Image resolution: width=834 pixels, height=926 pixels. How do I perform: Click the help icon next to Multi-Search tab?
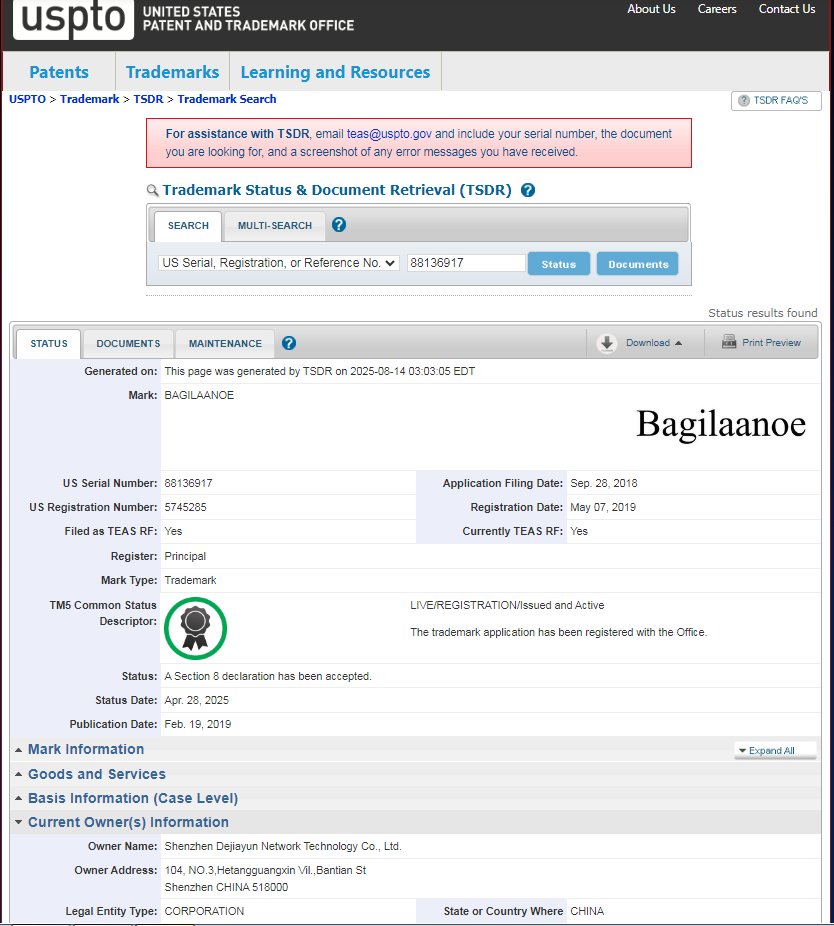pos(339,225)
